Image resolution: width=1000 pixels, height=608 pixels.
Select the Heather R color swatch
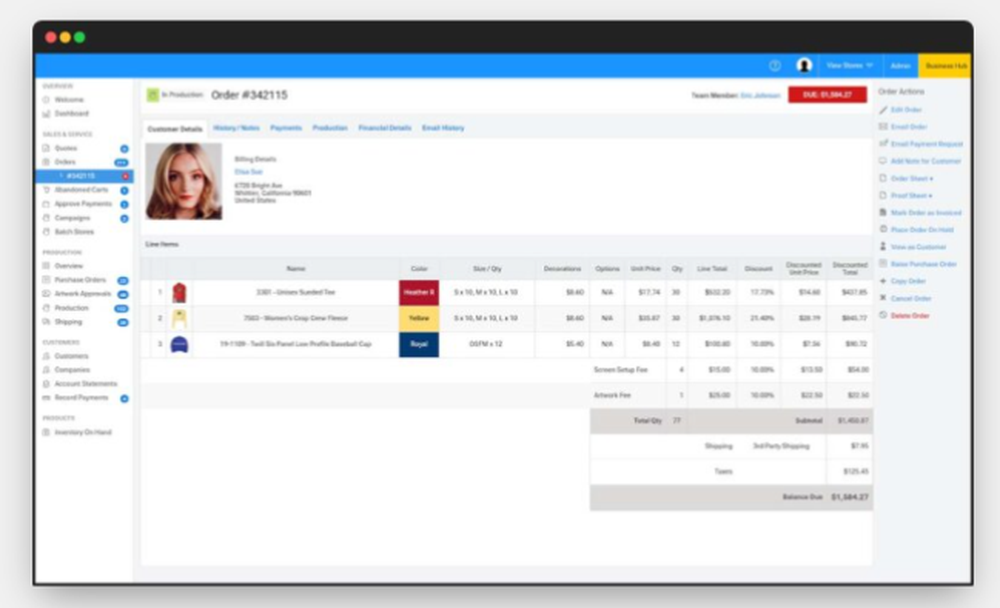coord(418,290)
